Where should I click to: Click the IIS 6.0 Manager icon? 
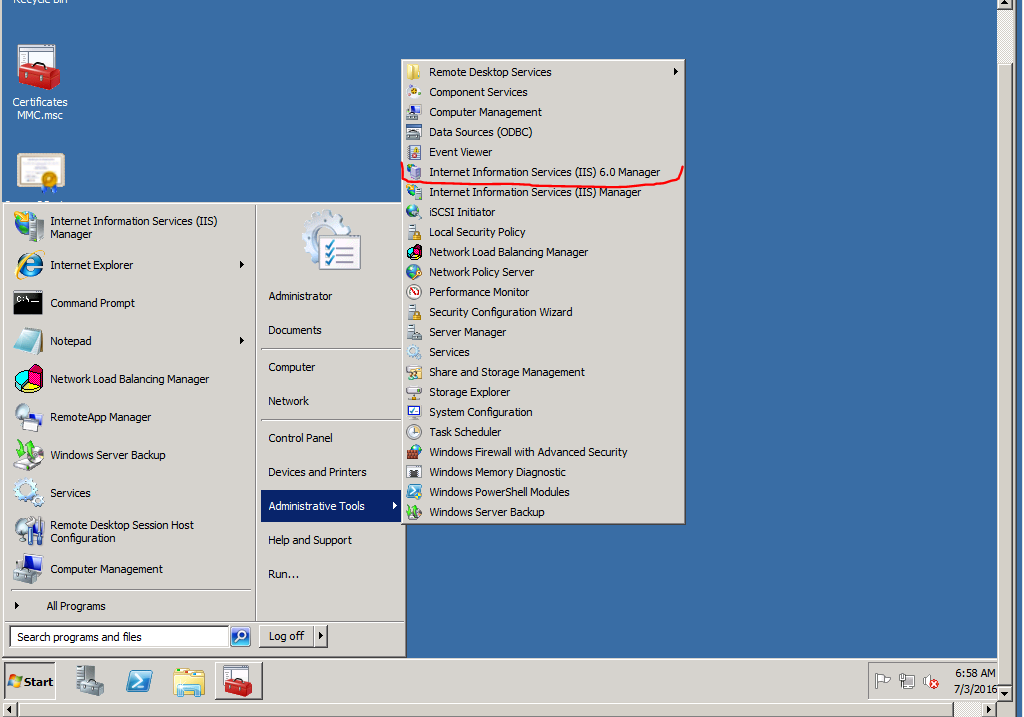pyautogui.click(x=413, y=172)
